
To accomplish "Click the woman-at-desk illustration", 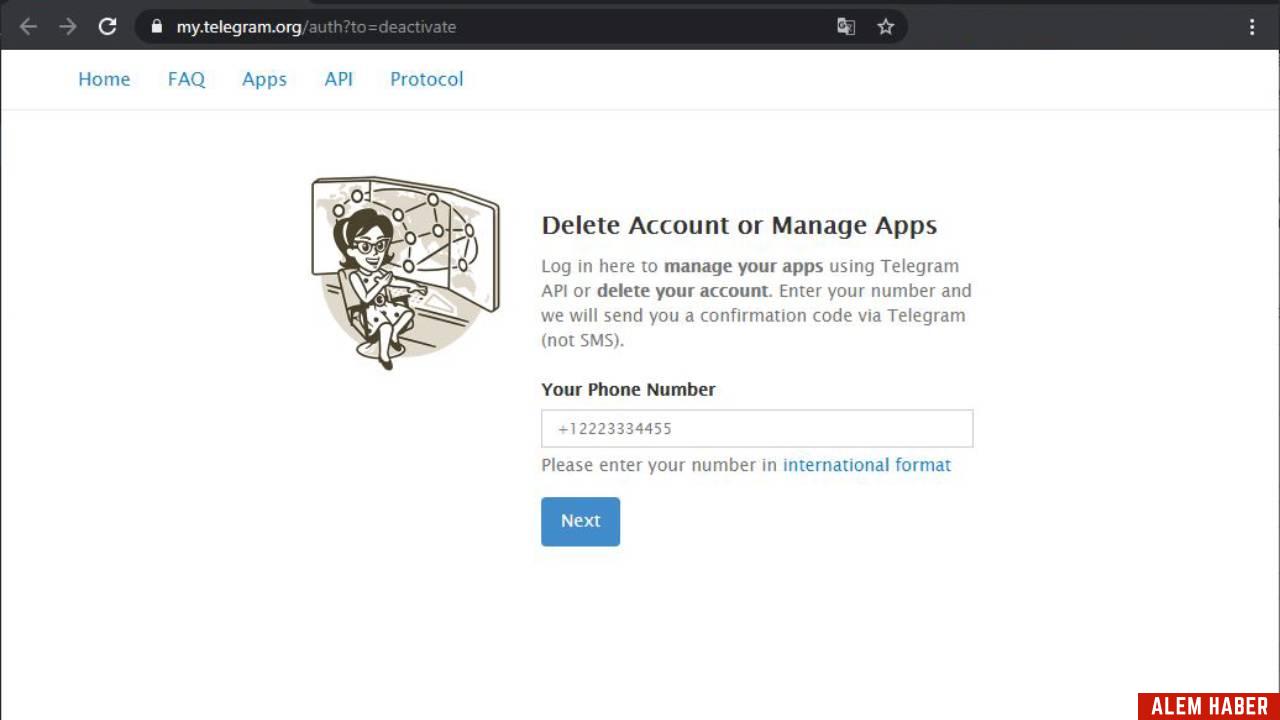I will (406, 272).
